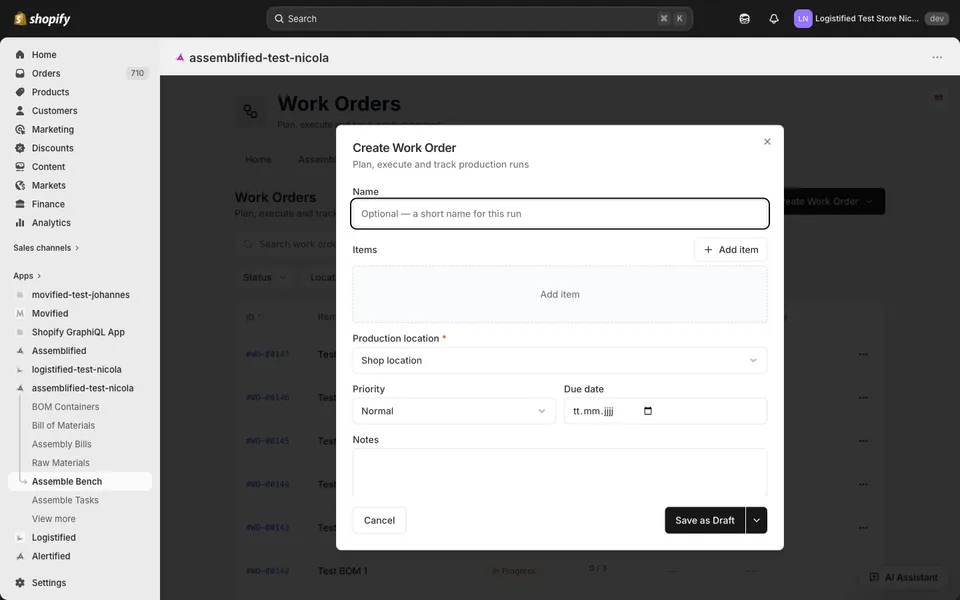Screen dimensions: 960x600
Task: Expand the Apps section
Action: coord(28,276)
